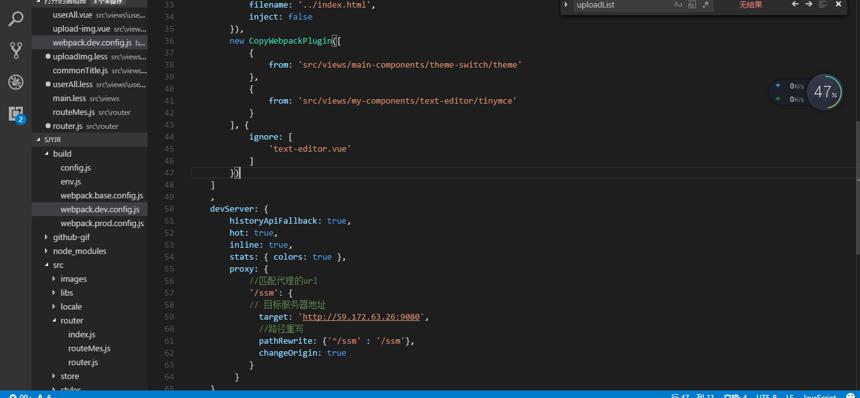860x398 pixels.
Task: Go to previous match in find widget
Action: coord(795,4)
